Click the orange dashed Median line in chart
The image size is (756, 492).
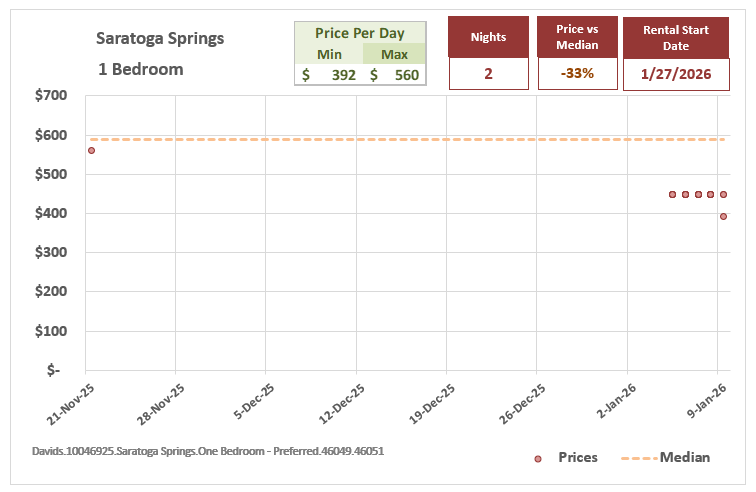(400, 139)
